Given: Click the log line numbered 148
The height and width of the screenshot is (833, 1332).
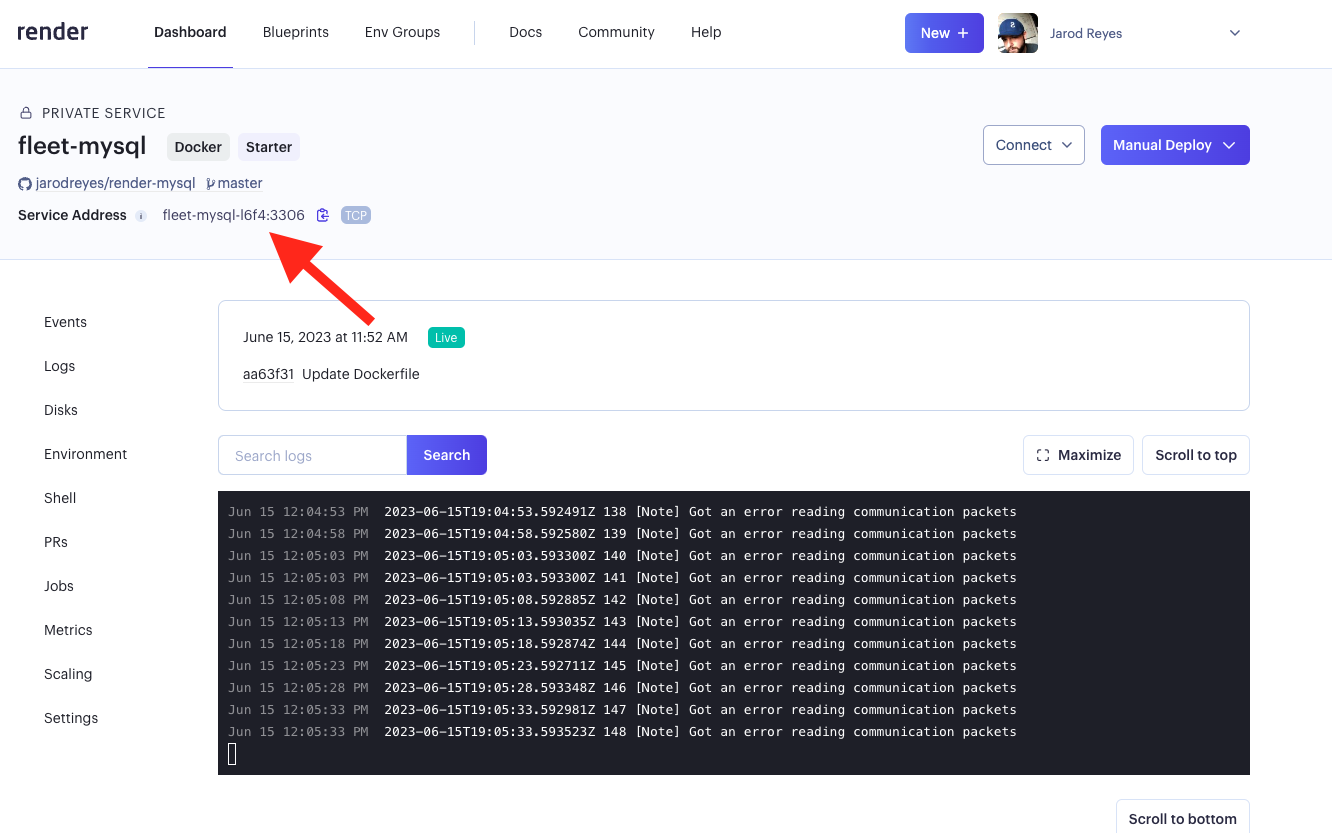Looking at the screenshot, I should tap(622, 732).
